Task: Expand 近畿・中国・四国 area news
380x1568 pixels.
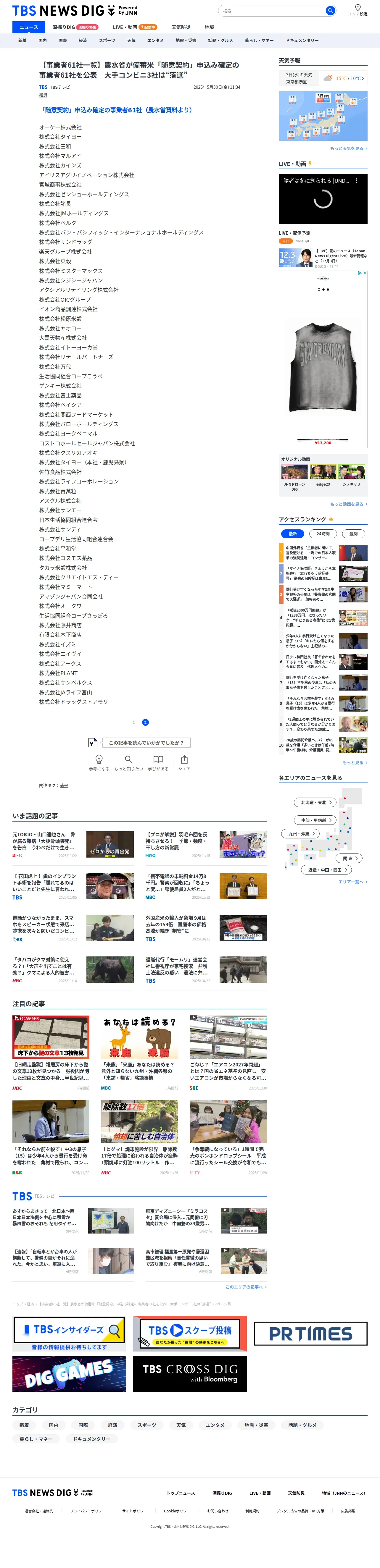Action: [327, 870]
